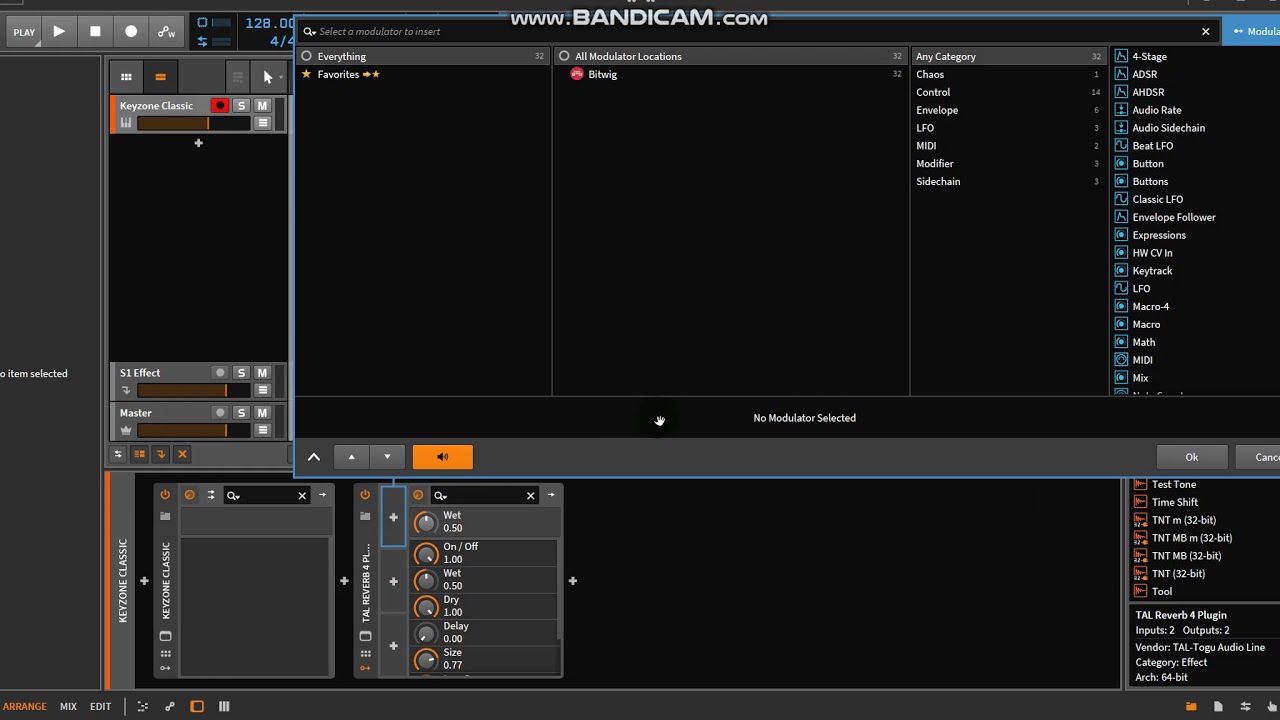Select the Sidechain category
Image resolution: width=1280 pixels, height=720 pixels.
pos(1008,182)
